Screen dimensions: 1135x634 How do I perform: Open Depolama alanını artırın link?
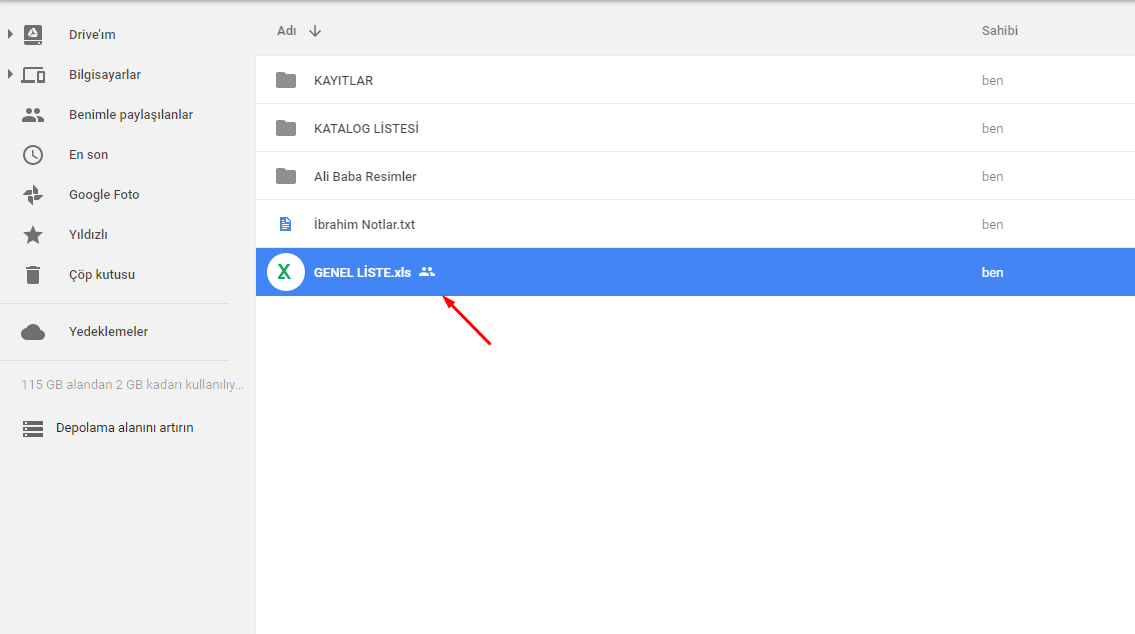click(125, 428)
